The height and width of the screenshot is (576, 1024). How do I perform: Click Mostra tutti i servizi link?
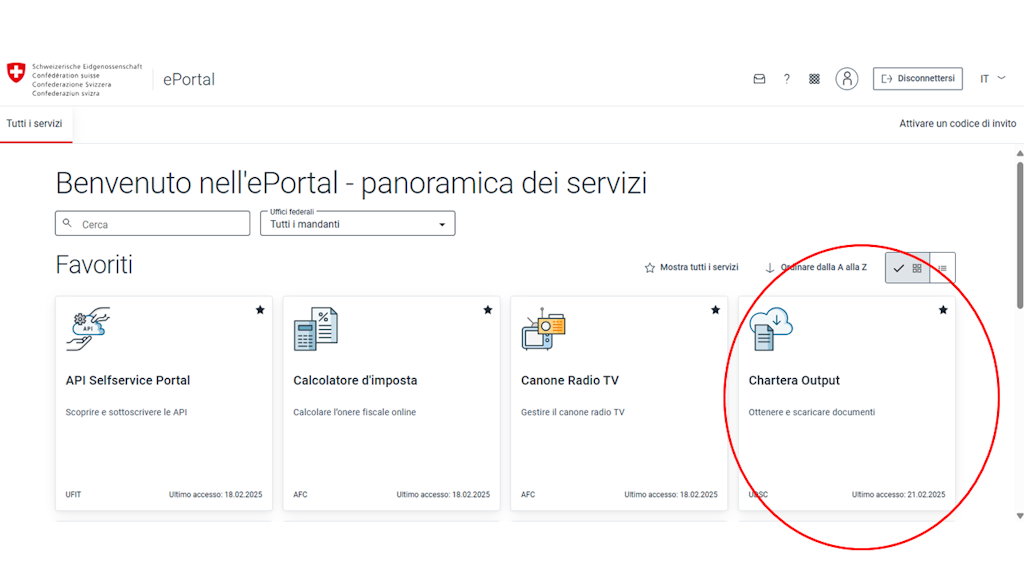[691, 267]
